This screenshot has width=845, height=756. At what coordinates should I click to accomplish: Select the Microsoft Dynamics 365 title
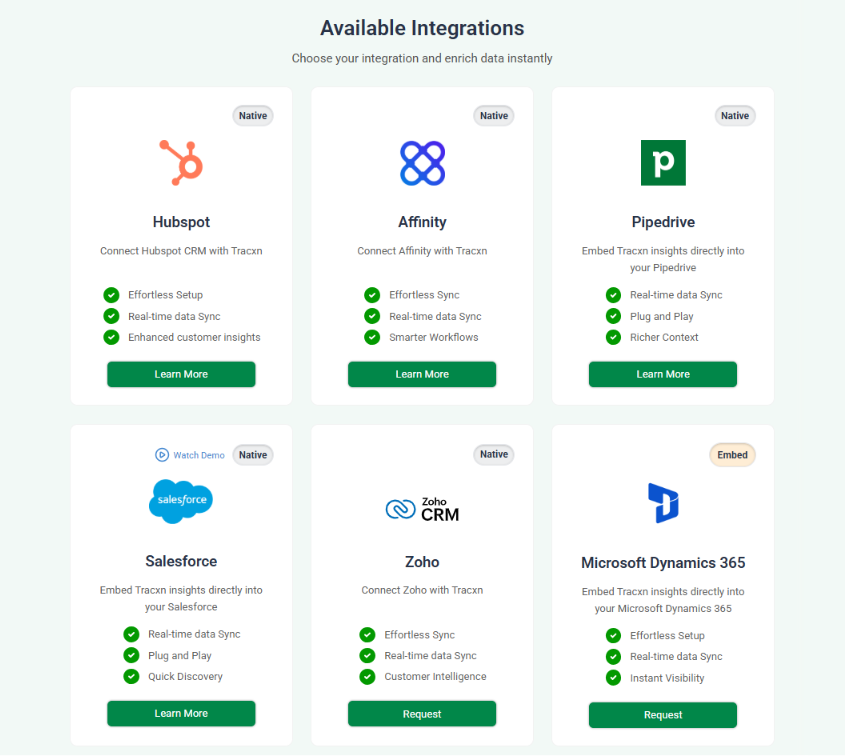coord(663,563)
